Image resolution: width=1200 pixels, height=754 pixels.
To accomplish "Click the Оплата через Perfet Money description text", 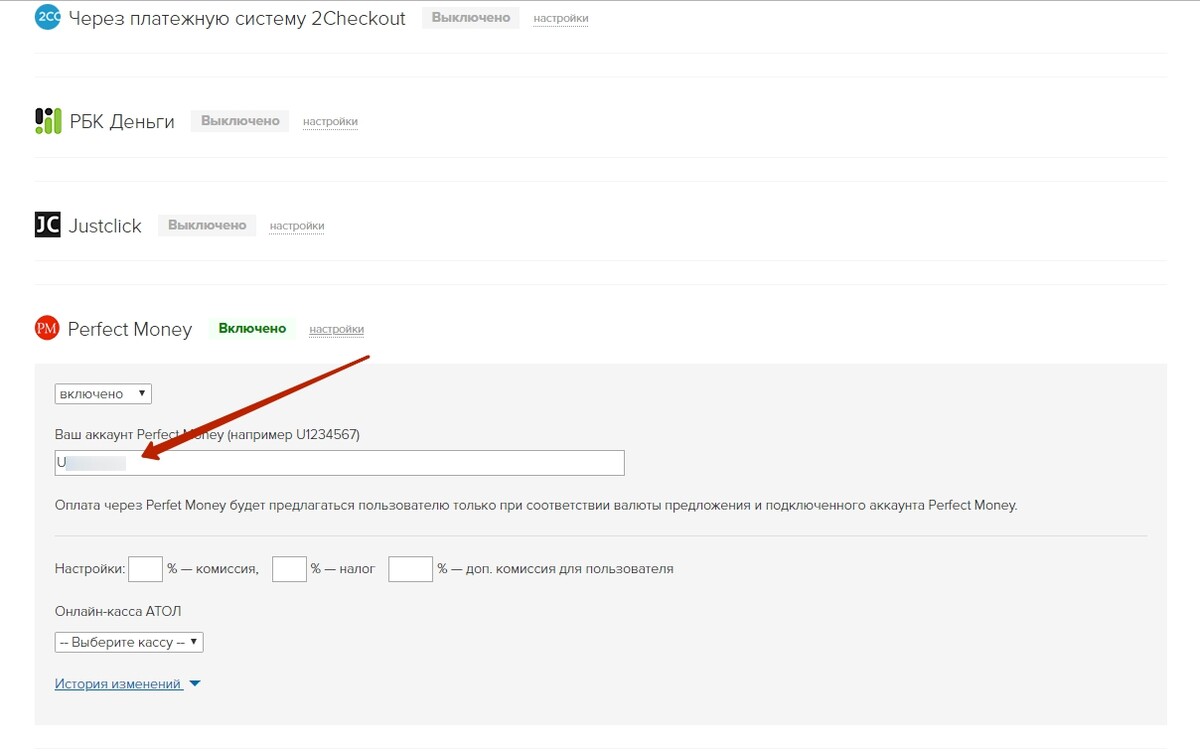I will coord(536,505).
